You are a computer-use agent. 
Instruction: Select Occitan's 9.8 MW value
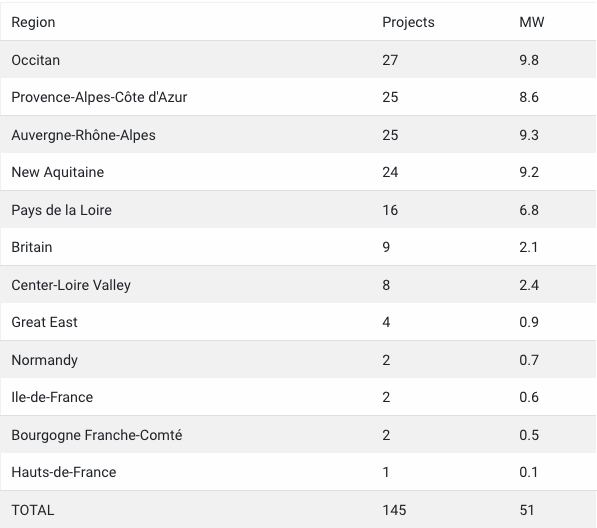(529, 60)
